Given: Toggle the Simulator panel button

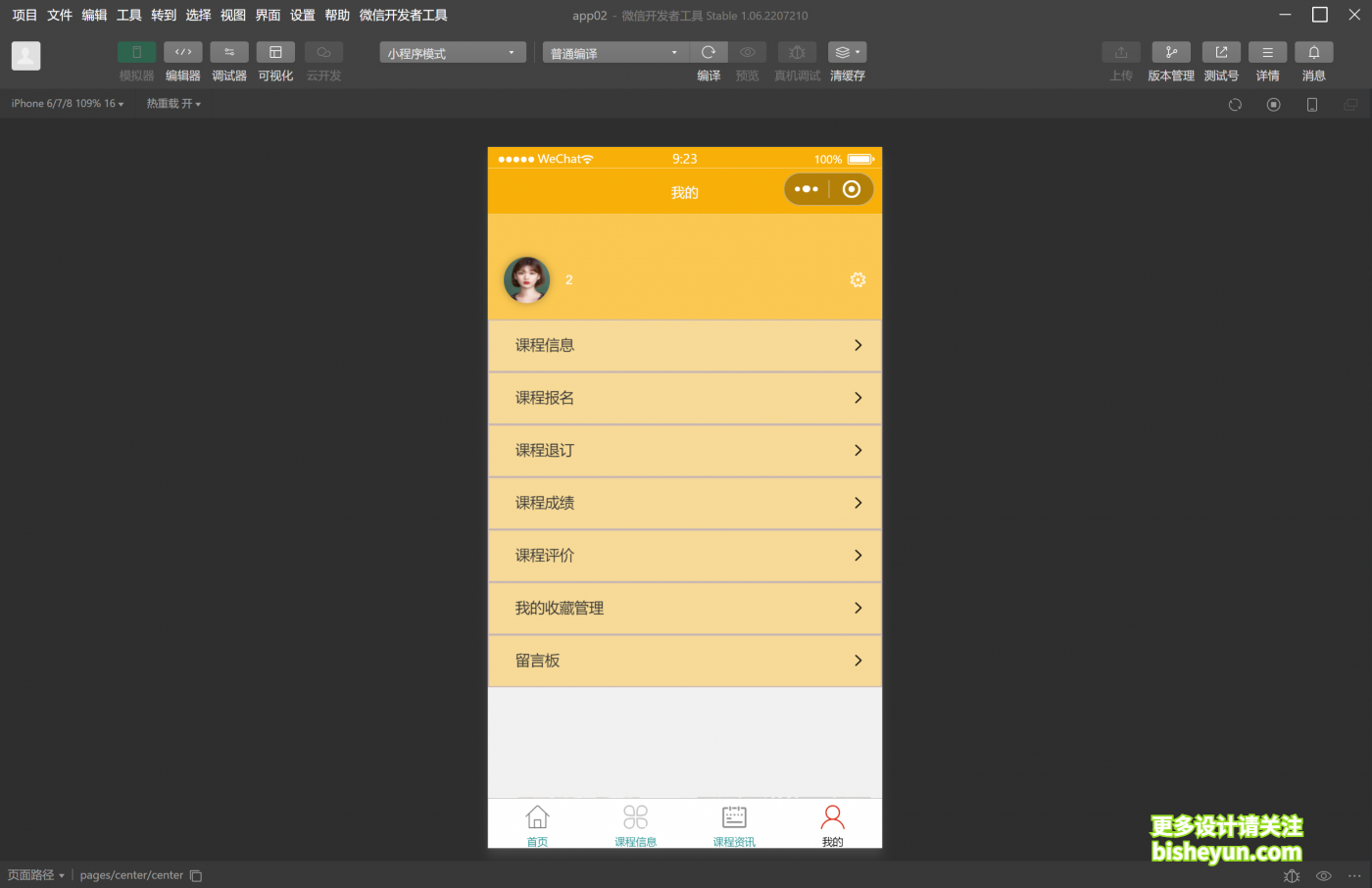Looking at the screenshot, I should click(x=136, y=52).
